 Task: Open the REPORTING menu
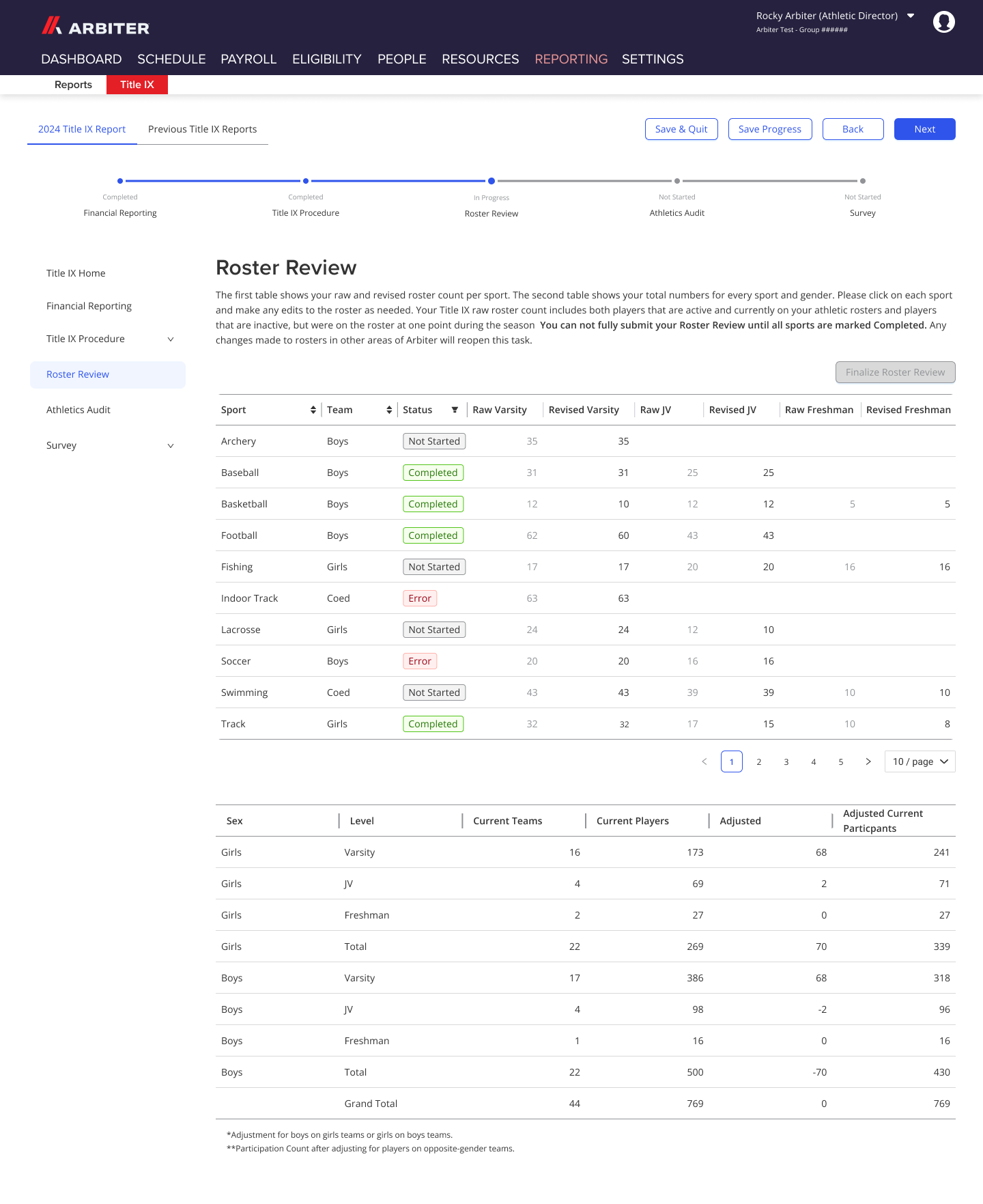pyautogui.click(x=571, y=59)
